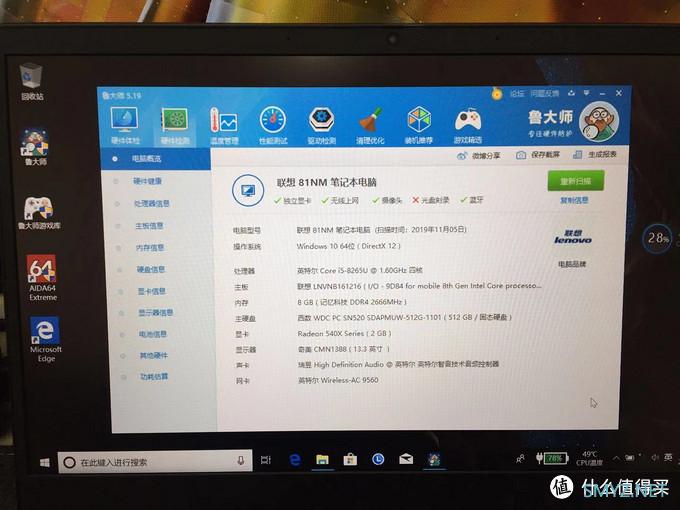Screen dimensions: 680x510
Task: Click green 重新扫描 rescan button
Action: (575, 181)
